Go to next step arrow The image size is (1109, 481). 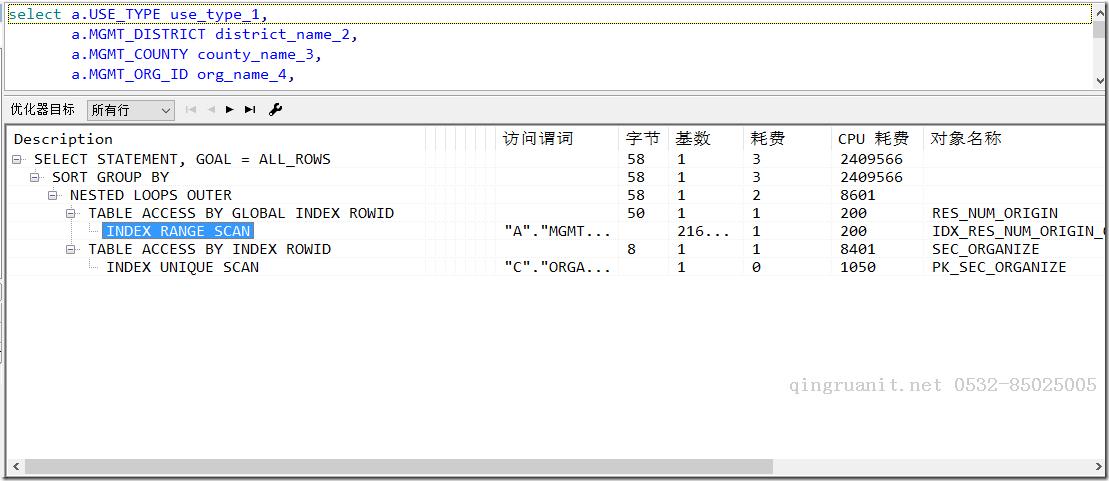[230, 110]
